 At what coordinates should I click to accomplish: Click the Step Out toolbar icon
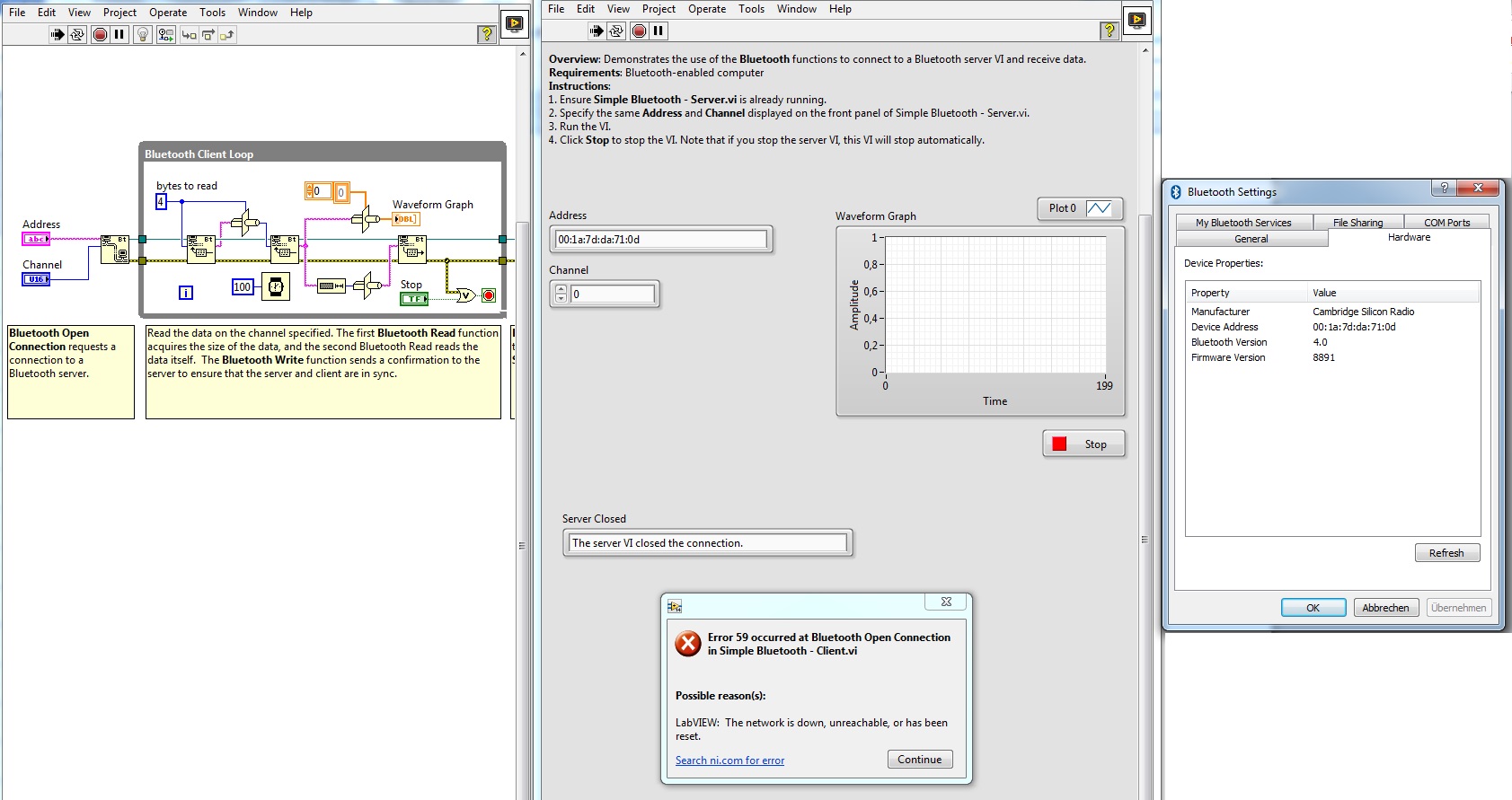226,35
